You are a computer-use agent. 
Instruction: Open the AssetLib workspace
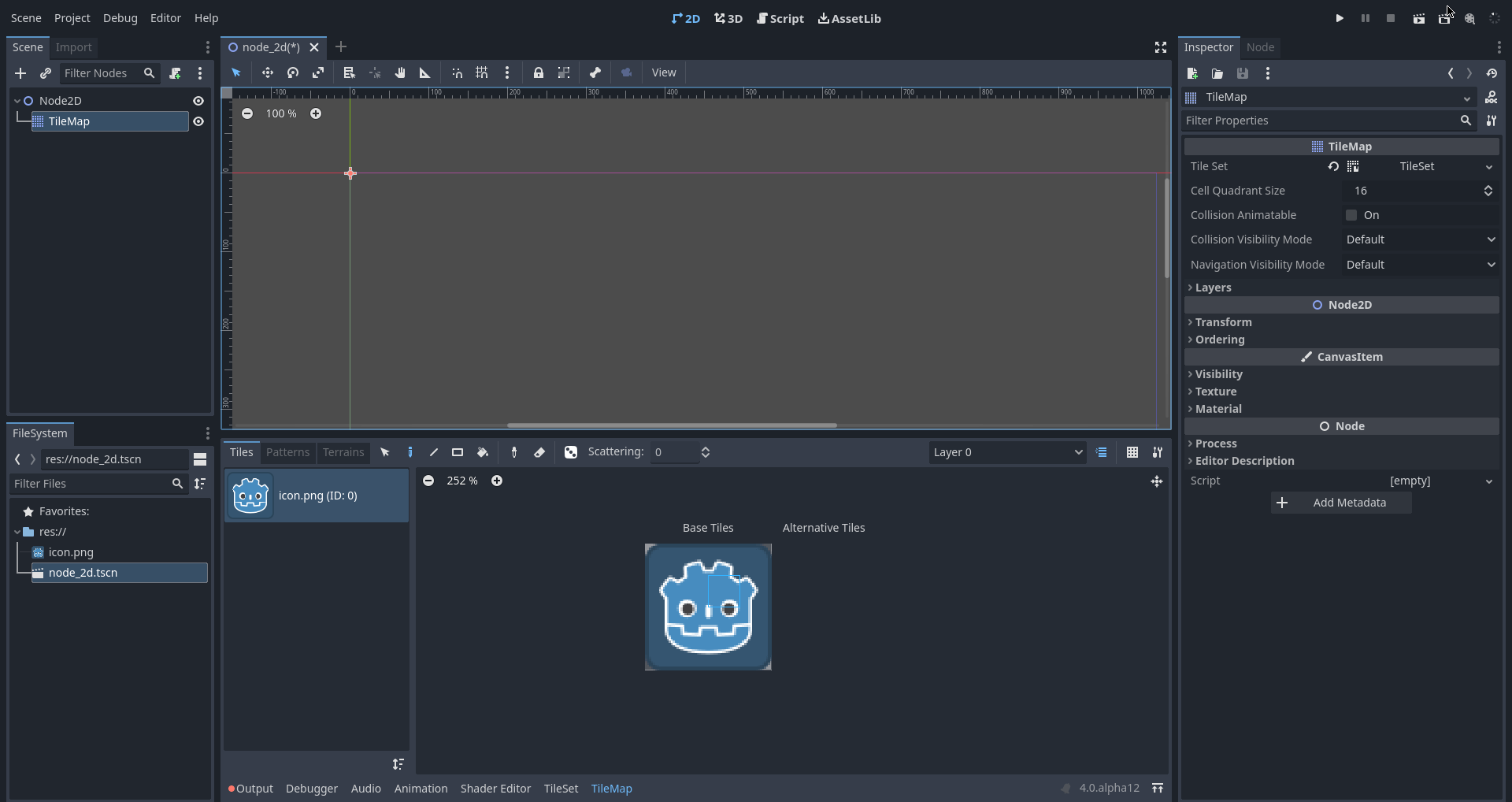pos(849,18)
